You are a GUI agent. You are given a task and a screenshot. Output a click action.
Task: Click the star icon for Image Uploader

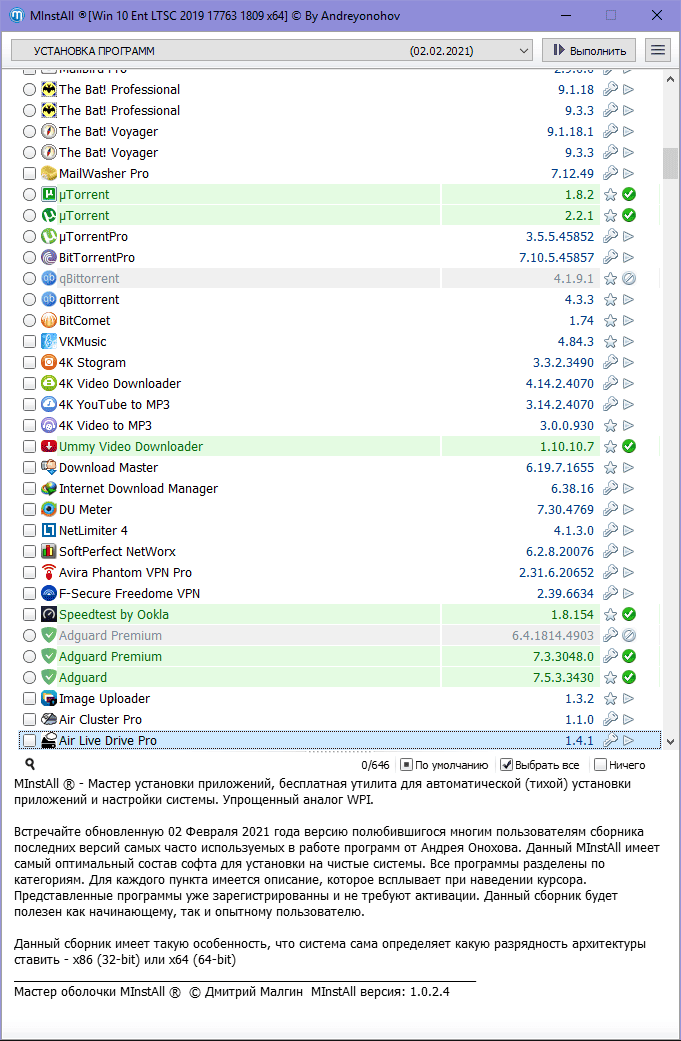click(610, 699)
